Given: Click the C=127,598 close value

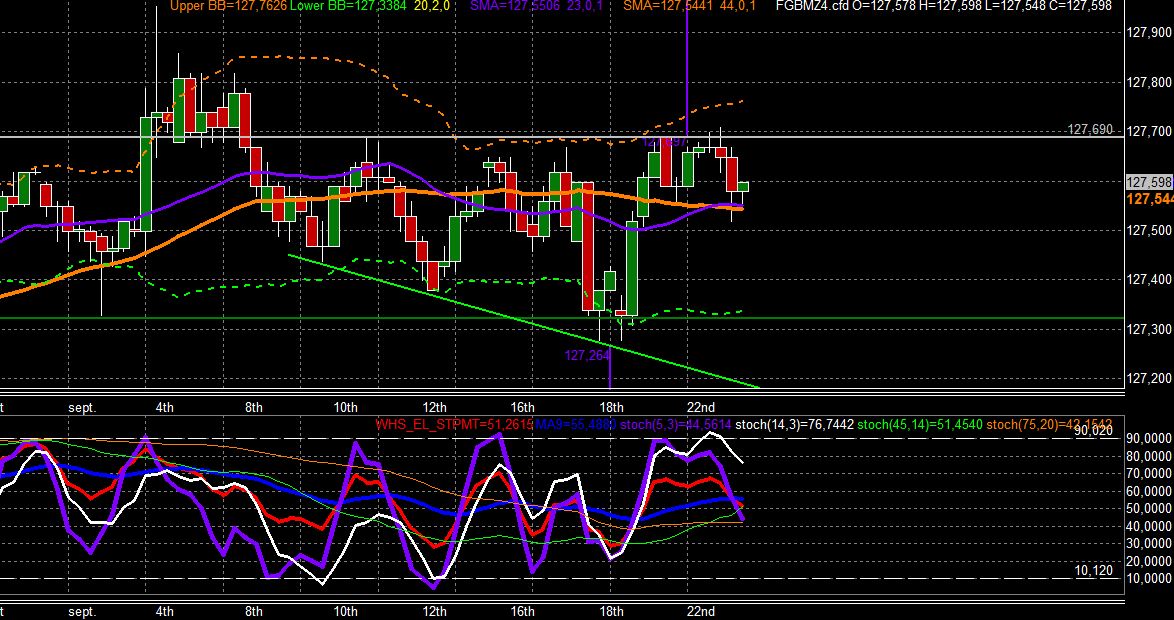Looking at the screenshot, I should [x=1080, y=6].
